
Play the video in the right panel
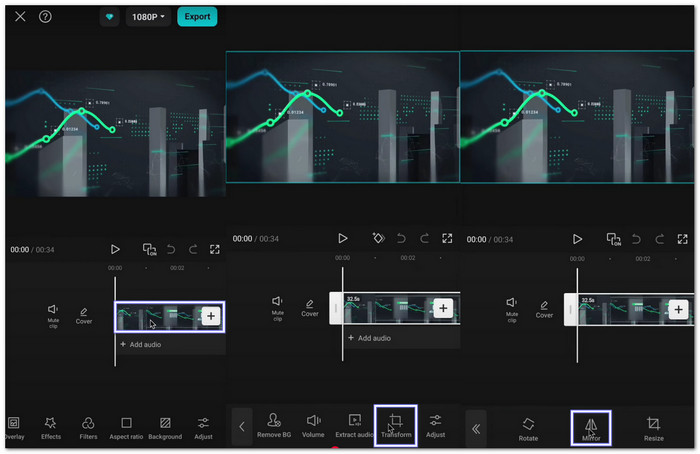[x=577, y=239]
